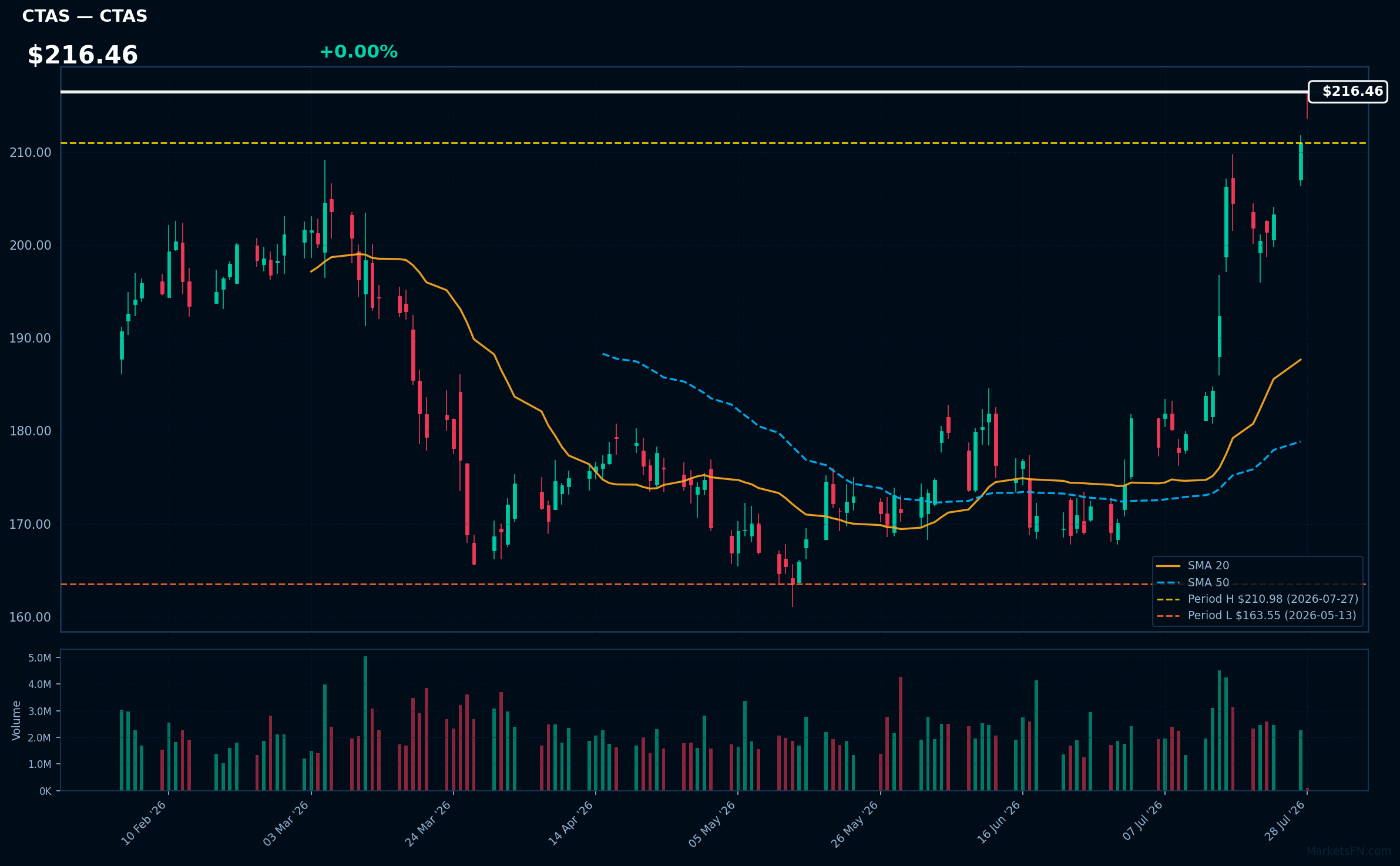Click the 1.0M volume axis label
This screenshot has height=866, width=1400.
(40, 764)
